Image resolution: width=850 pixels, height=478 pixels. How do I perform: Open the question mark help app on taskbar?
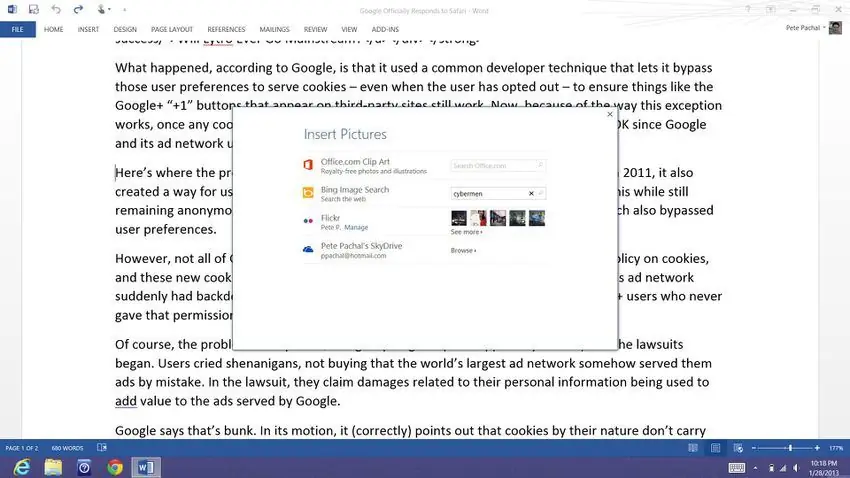pos(84,467)
